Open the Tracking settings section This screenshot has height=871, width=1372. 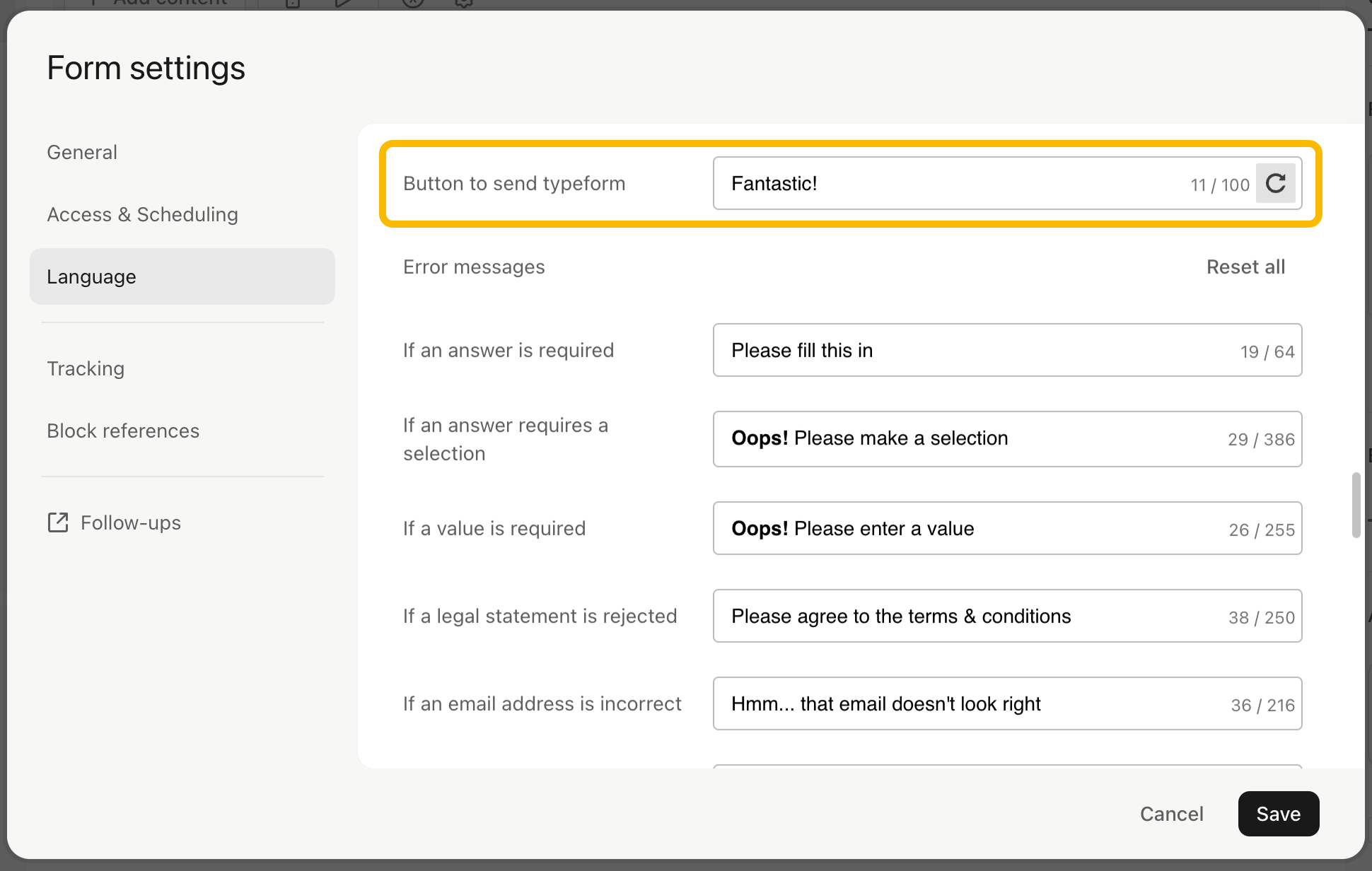tap(86, 368)
